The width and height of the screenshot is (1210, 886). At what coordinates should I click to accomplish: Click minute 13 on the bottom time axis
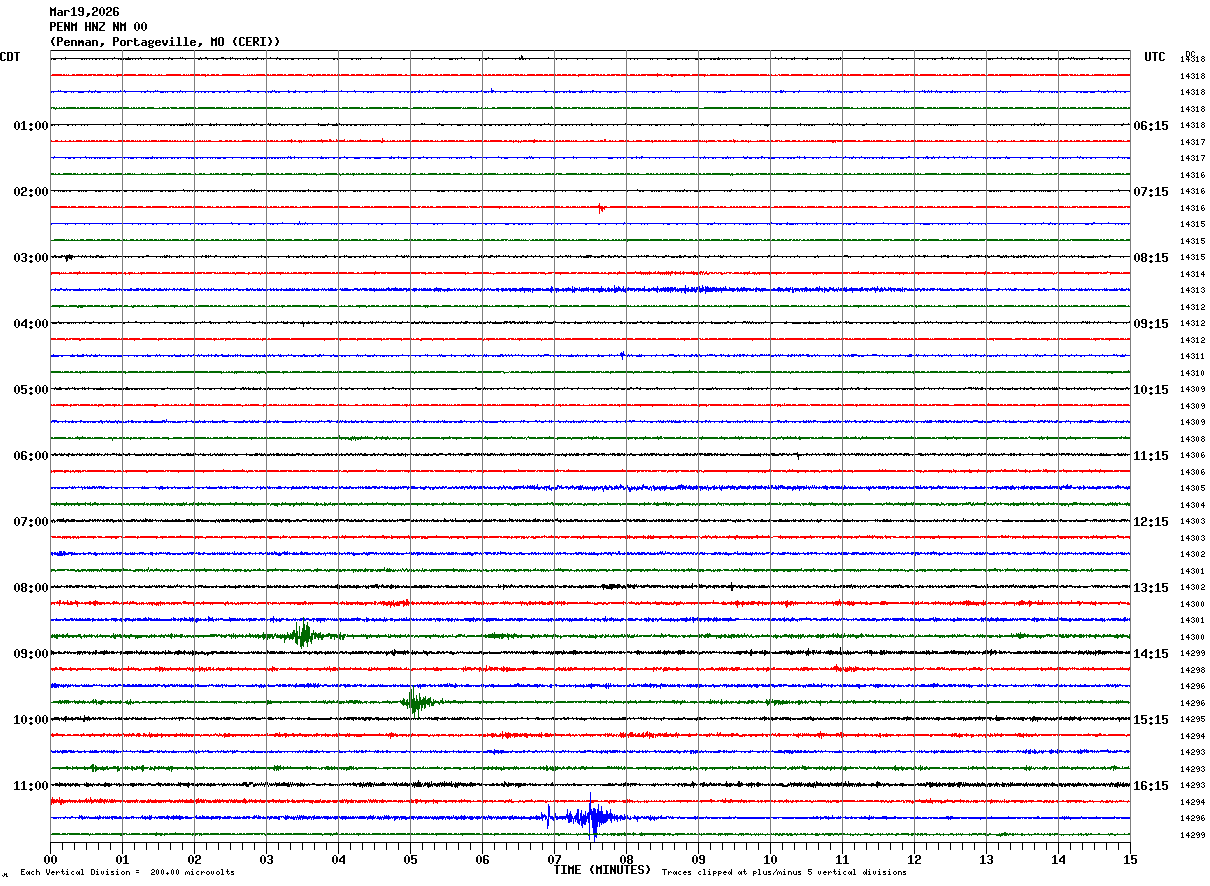986,859
